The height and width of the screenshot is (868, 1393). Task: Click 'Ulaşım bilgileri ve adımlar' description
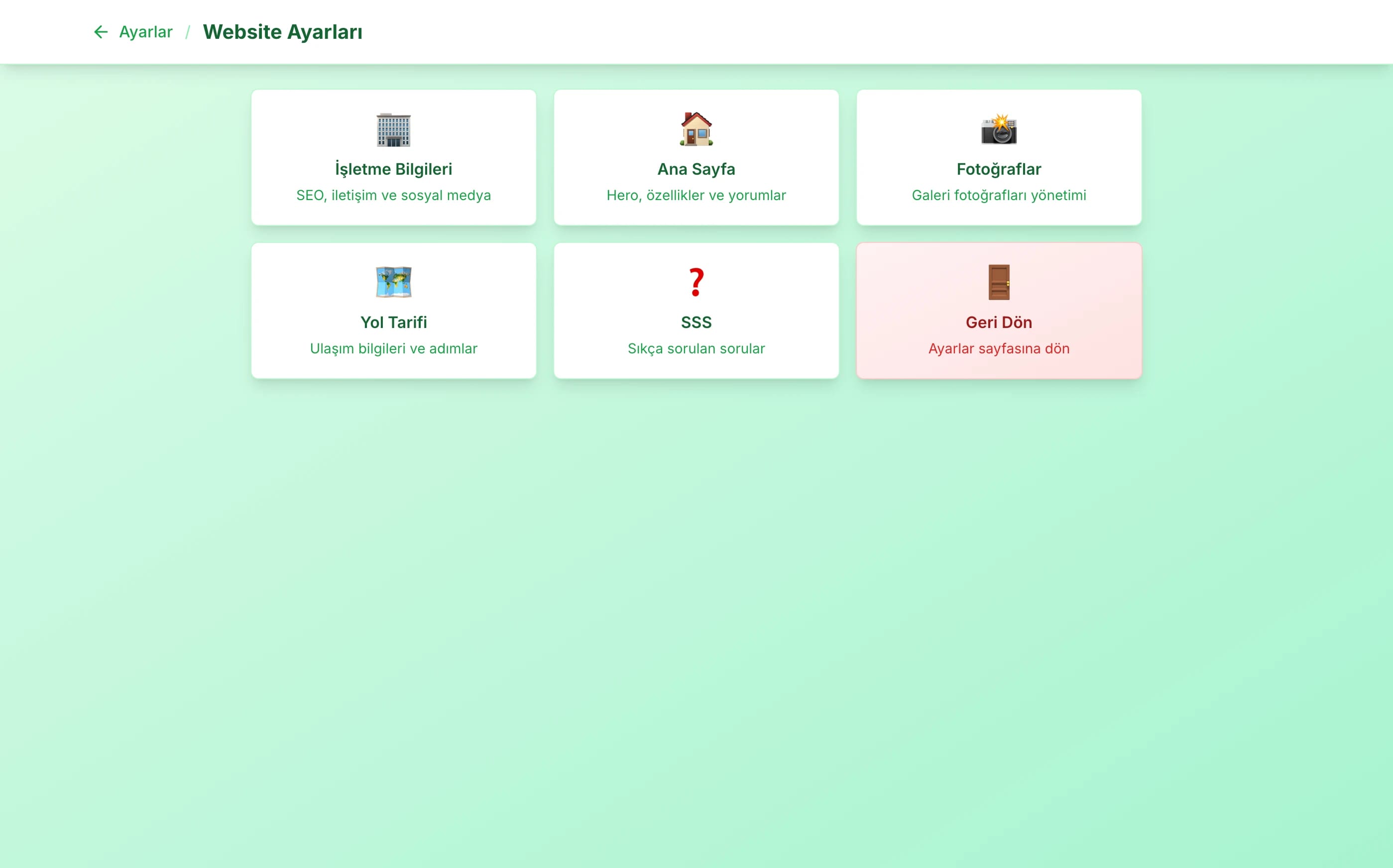point(393,349)
